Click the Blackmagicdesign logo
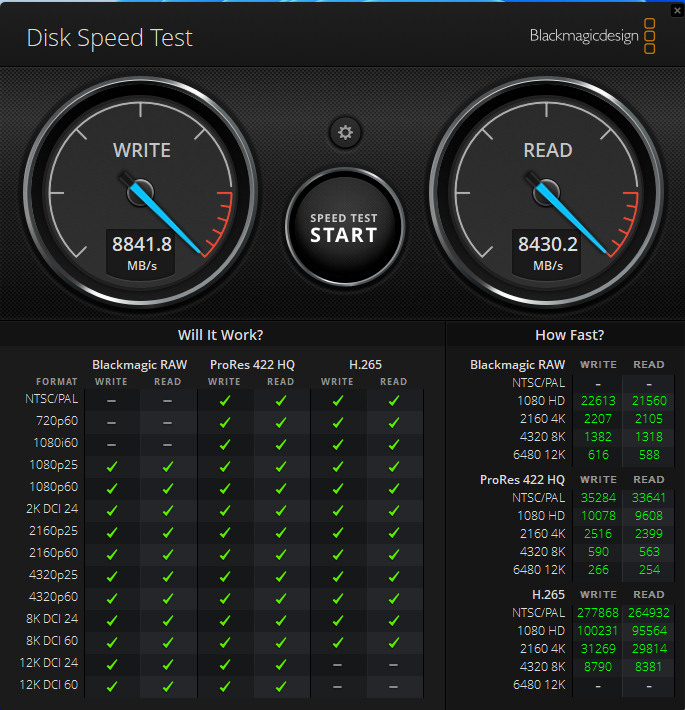 tap(593, 36)
